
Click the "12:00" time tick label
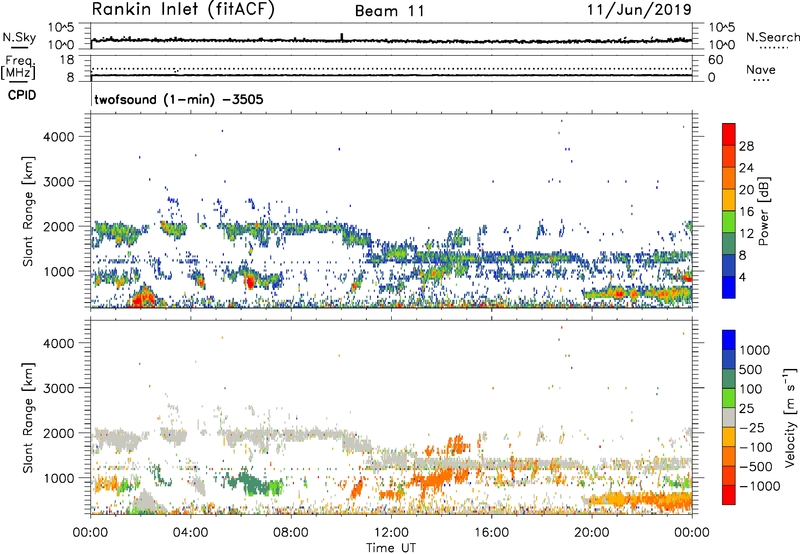391,533
